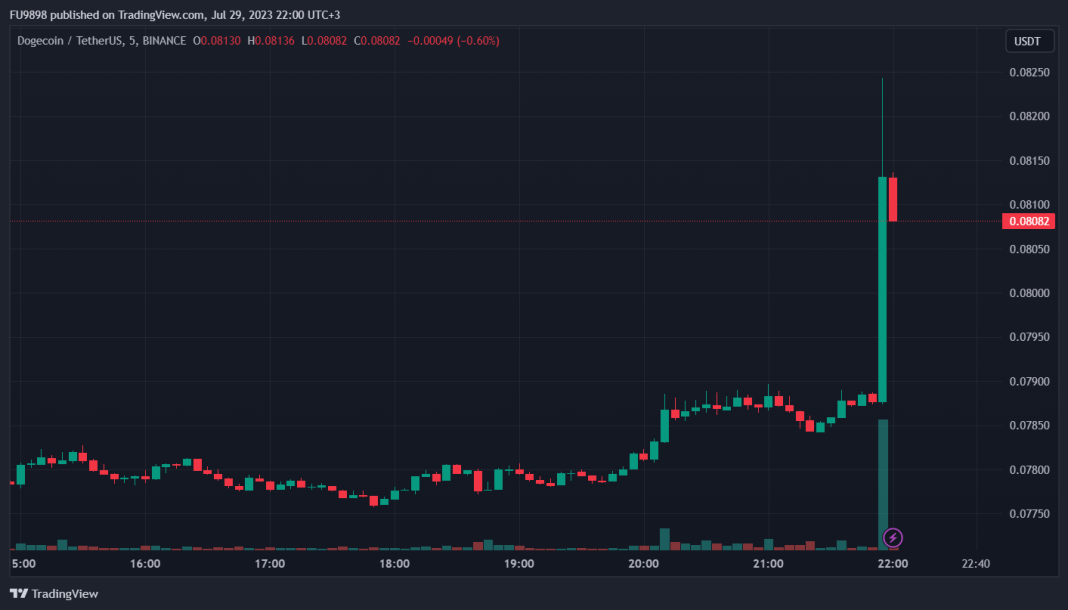Click the 22:00 time axis label
This screenshot has height=610, width=1068.
(892, 564)
